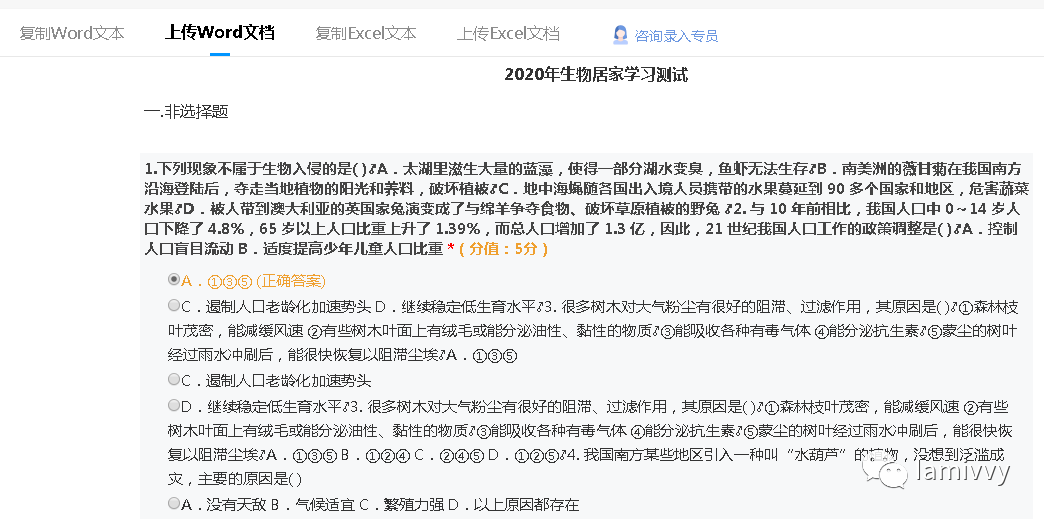
Task: Click the 咨询录入专员 link
Action: (x=676, y=35)
